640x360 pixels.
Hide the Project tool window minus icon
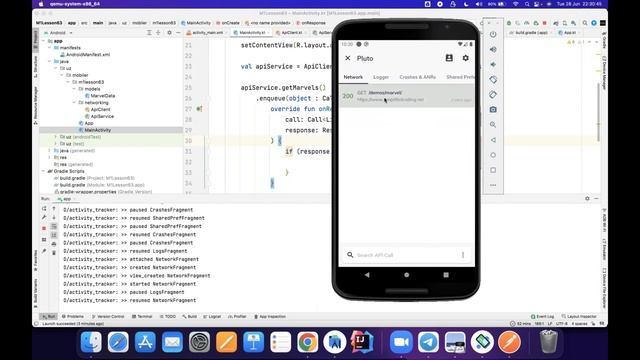(178, 33)
